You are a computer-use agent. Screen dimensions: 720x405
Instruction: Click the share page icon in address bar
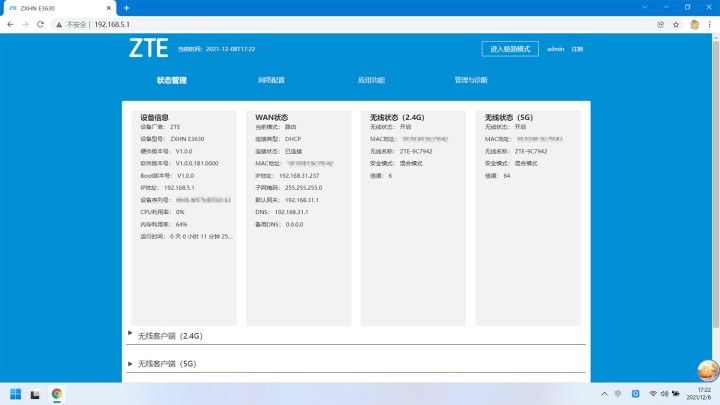pos(660,25)
